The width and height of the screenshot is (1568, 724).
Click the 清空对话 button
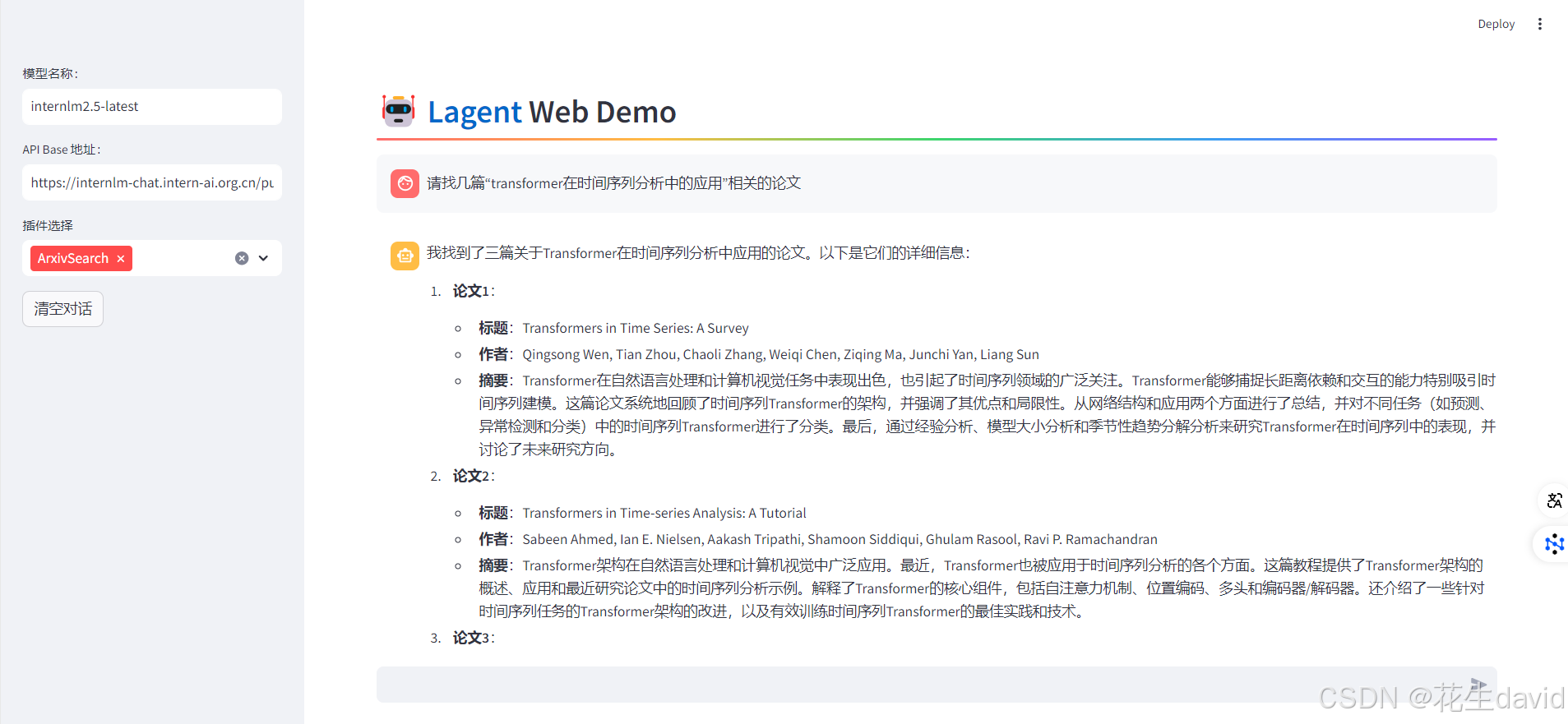(62, 309)
